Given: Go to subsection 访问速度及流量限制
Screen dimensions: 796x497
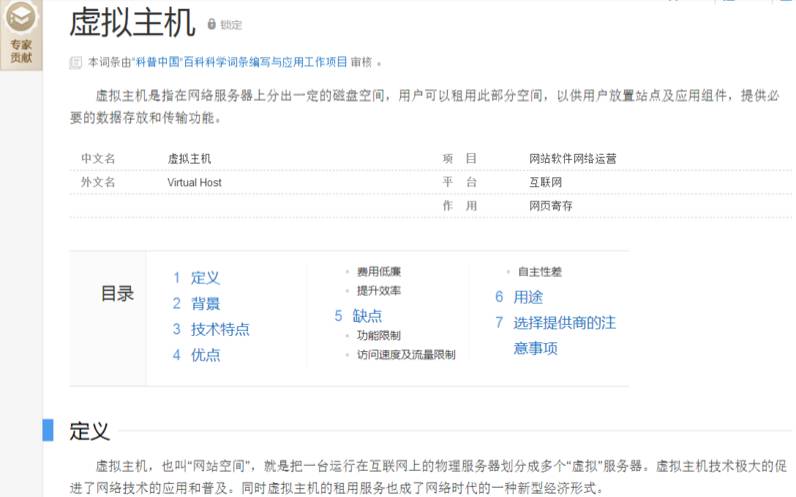Looking at the screenshot, I should click(406, 354).
